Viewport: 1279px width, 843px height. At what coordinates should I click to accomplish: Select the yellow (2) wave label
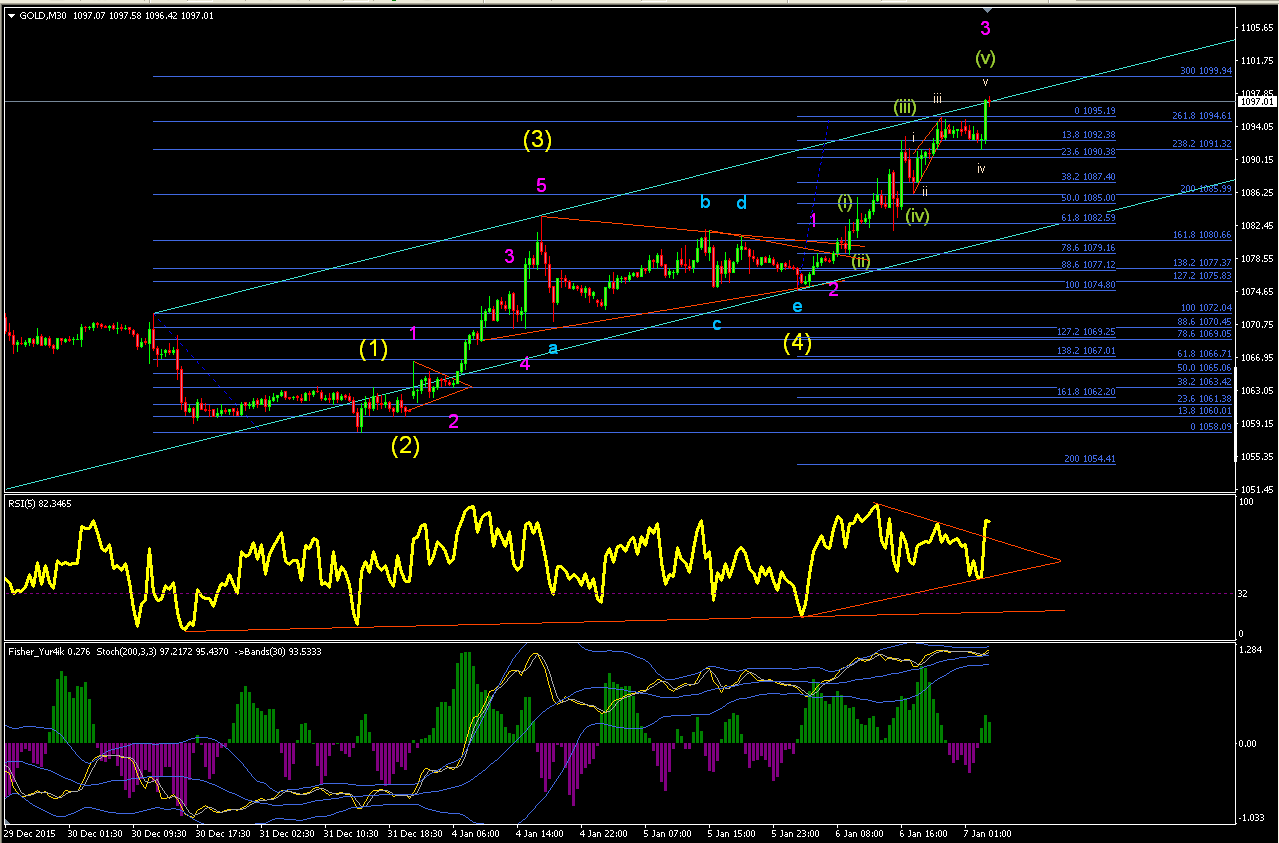point(405,446)
